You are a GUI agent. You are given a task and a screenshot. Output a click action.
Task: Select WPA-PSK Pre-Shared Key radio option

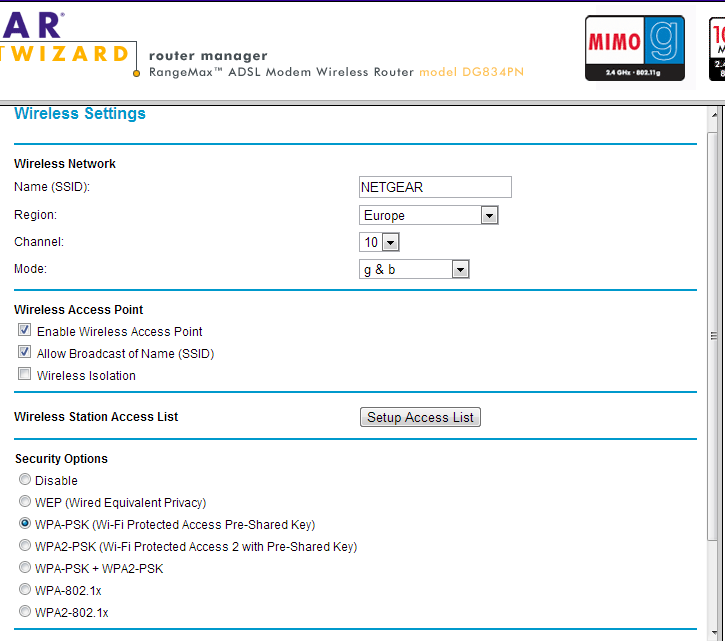pyautogui.click(x=25, y=524)
